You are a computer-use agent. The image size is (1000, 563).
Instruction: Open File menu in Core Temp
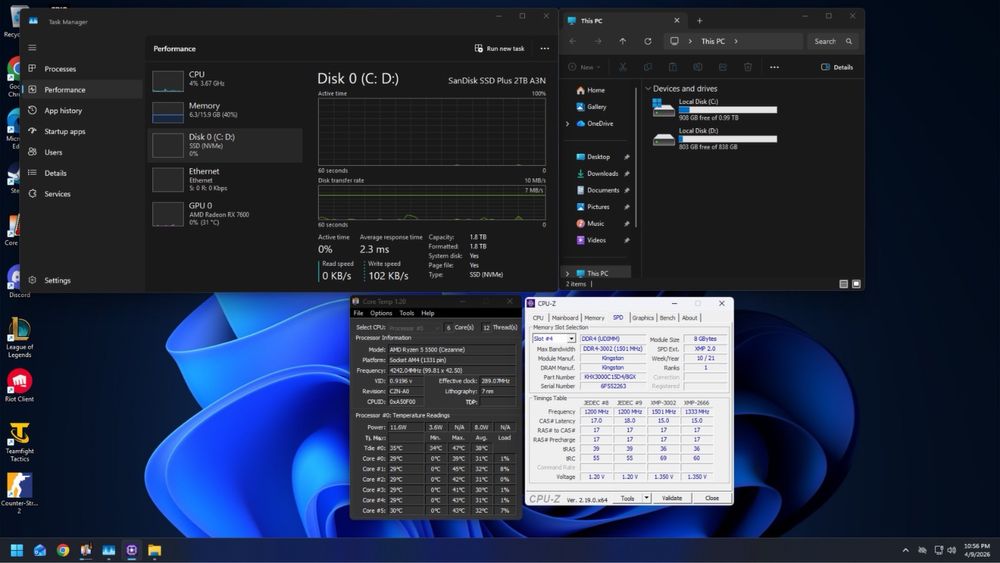358,313
